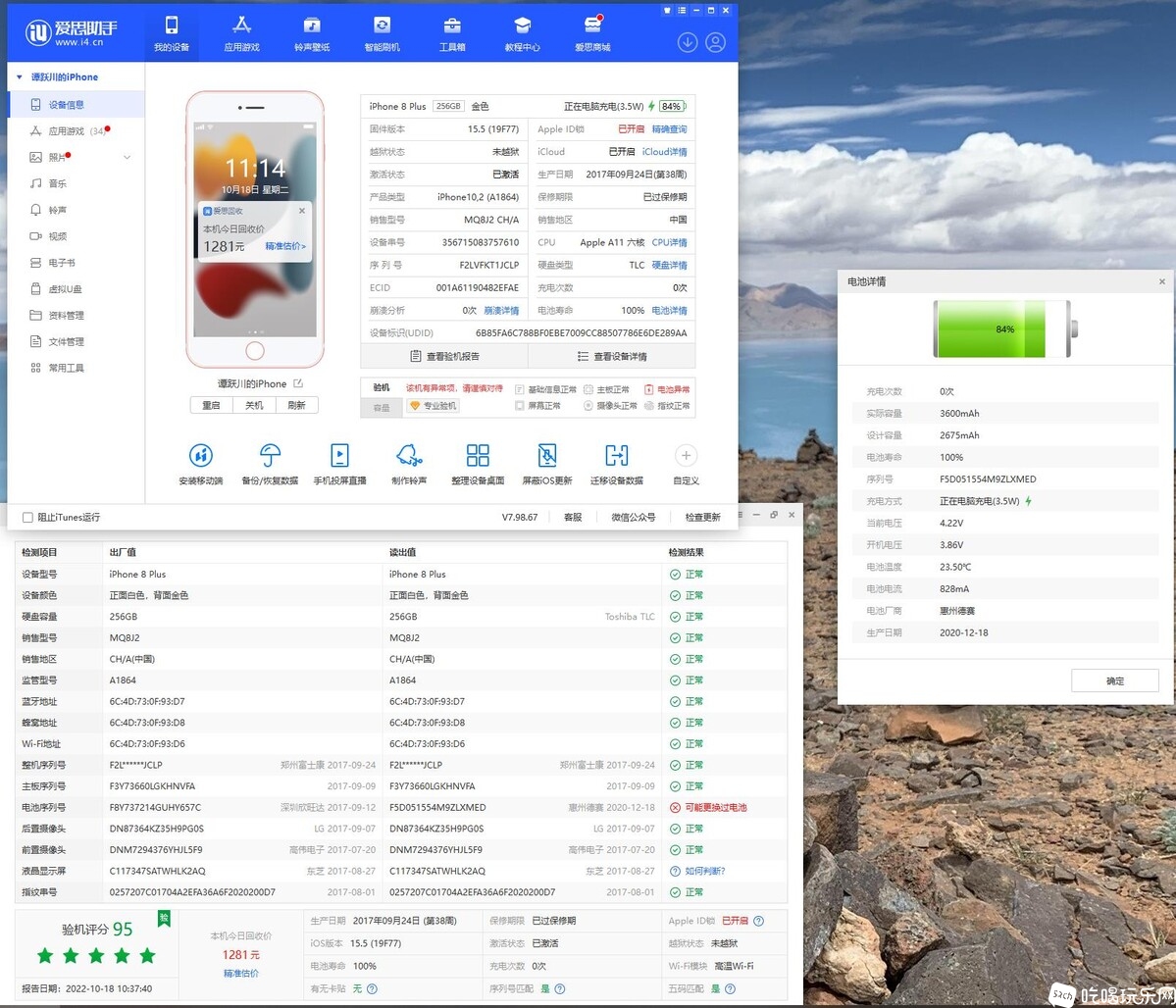
Task: Open the iCloud详情 link
Action: (664, 152)
